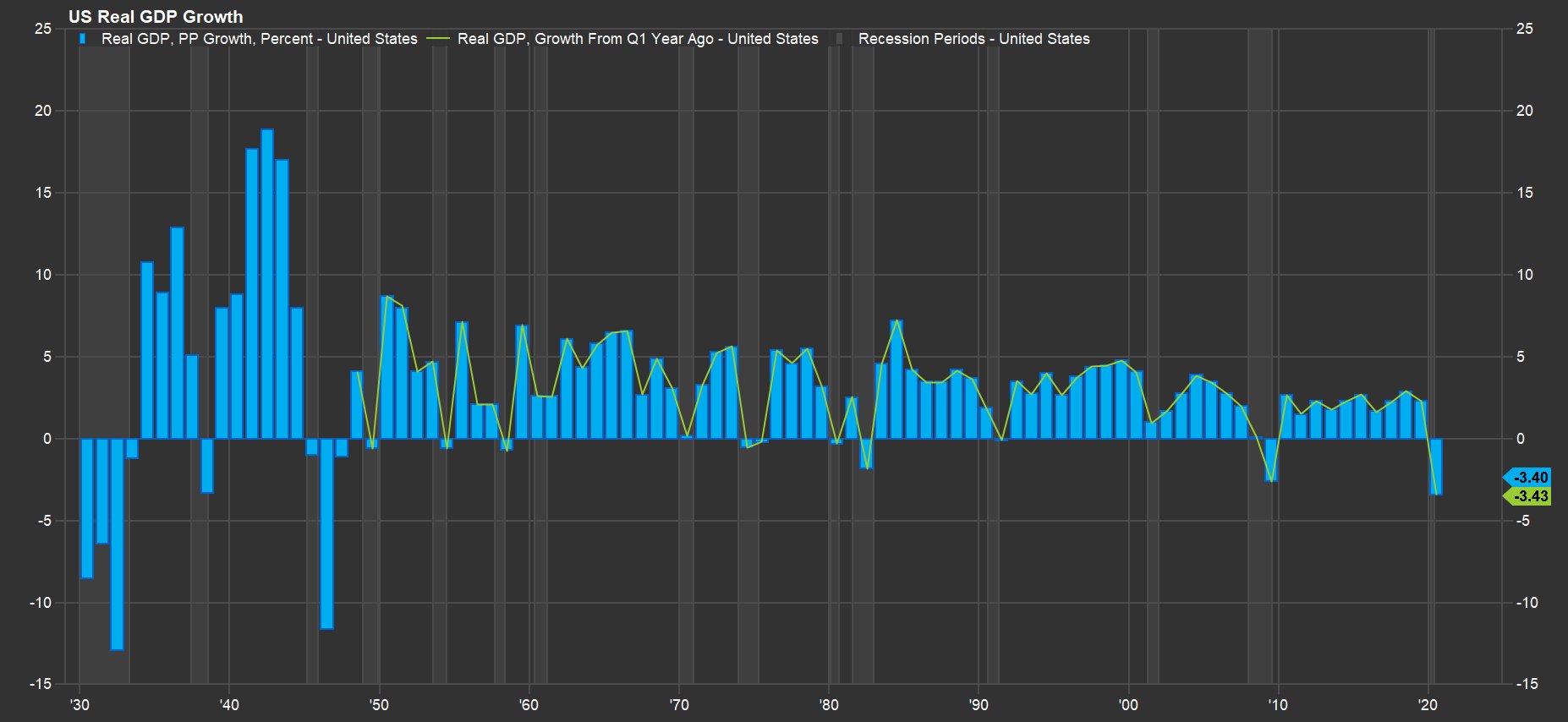Click the wide 1930s recession shading band

104,355
